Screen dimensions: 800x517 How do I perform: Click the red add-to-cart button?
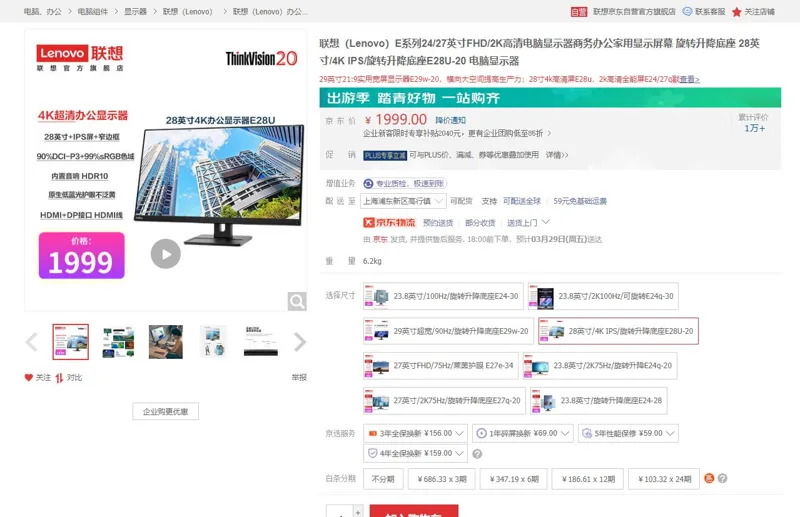click(414, 511)
